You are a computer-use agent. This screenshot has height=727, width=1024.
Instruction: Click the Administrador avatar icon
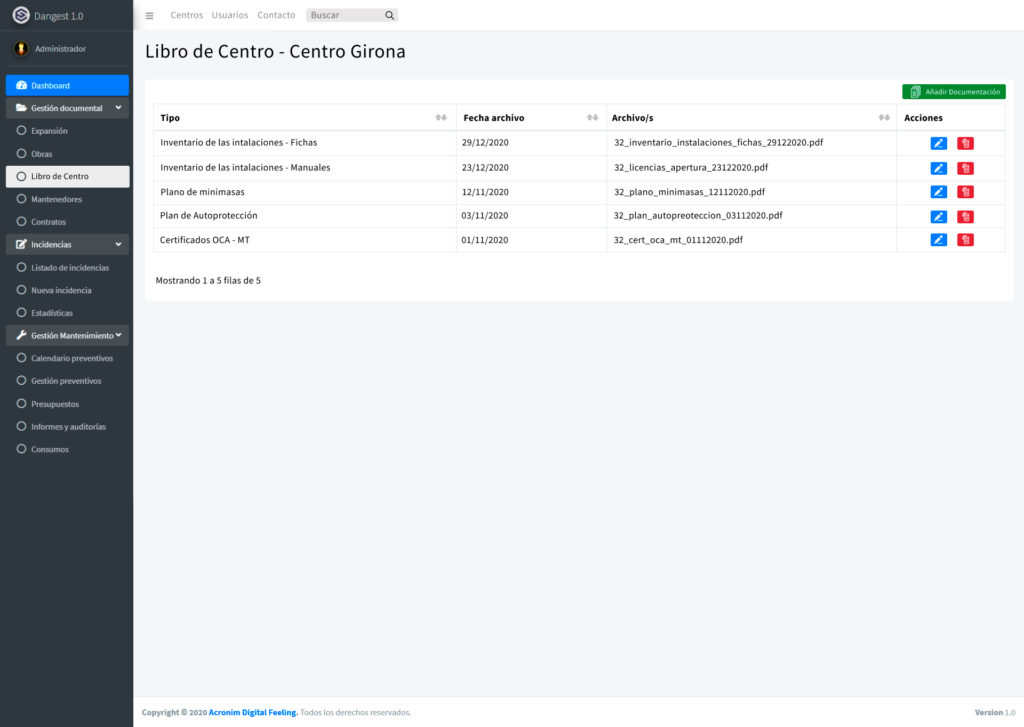21,48
